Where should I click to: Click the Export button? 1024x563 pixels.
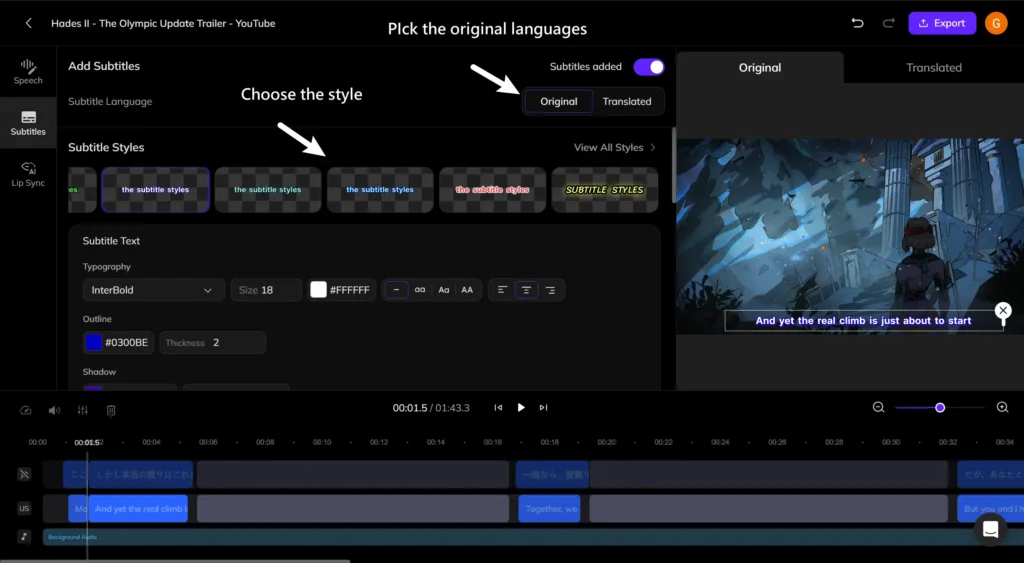pyautogui.click(x=942, y=23)
